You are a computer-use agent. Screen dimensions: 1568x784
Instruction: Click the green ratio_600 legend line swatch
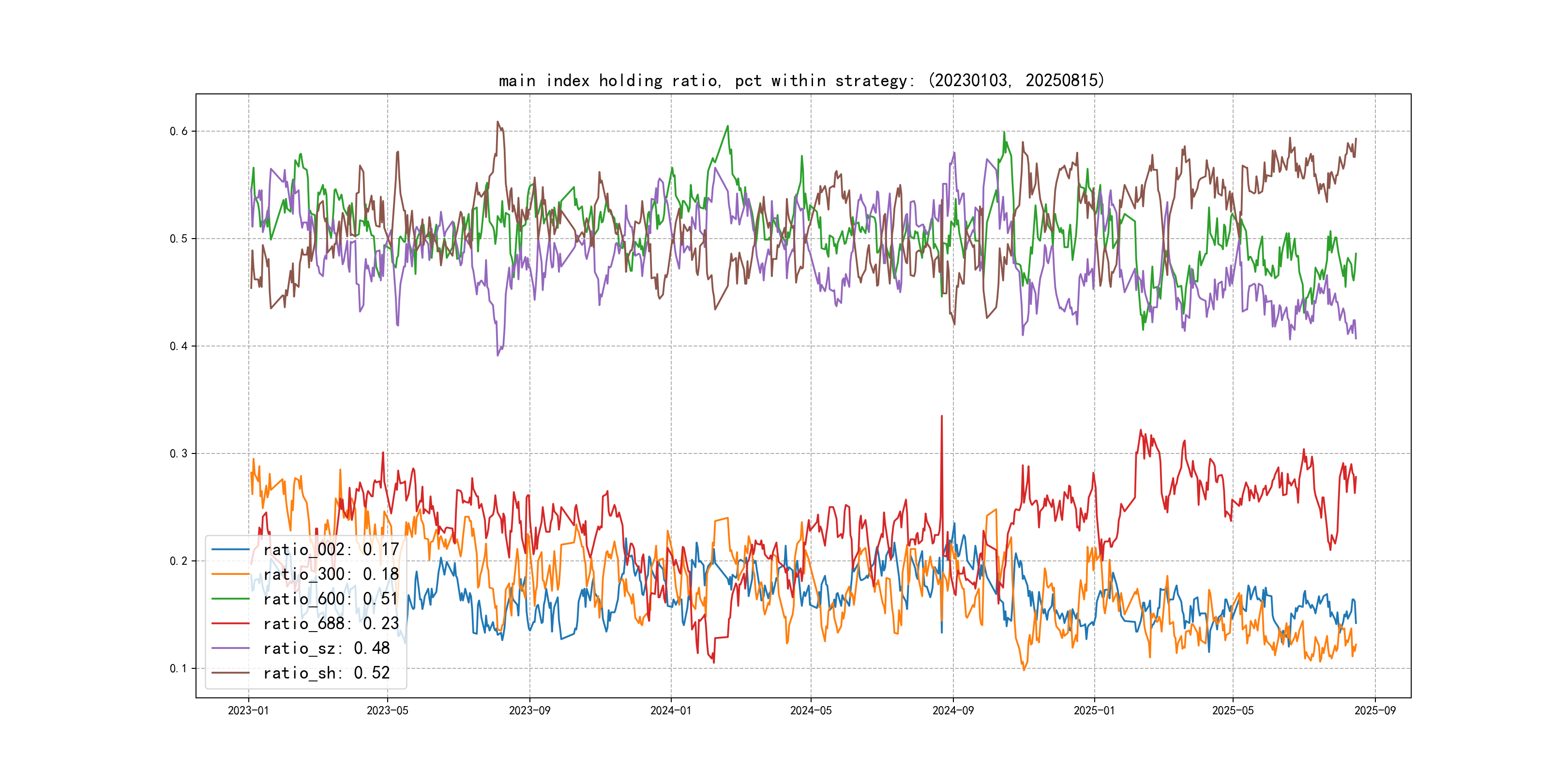tap(230, 599)
